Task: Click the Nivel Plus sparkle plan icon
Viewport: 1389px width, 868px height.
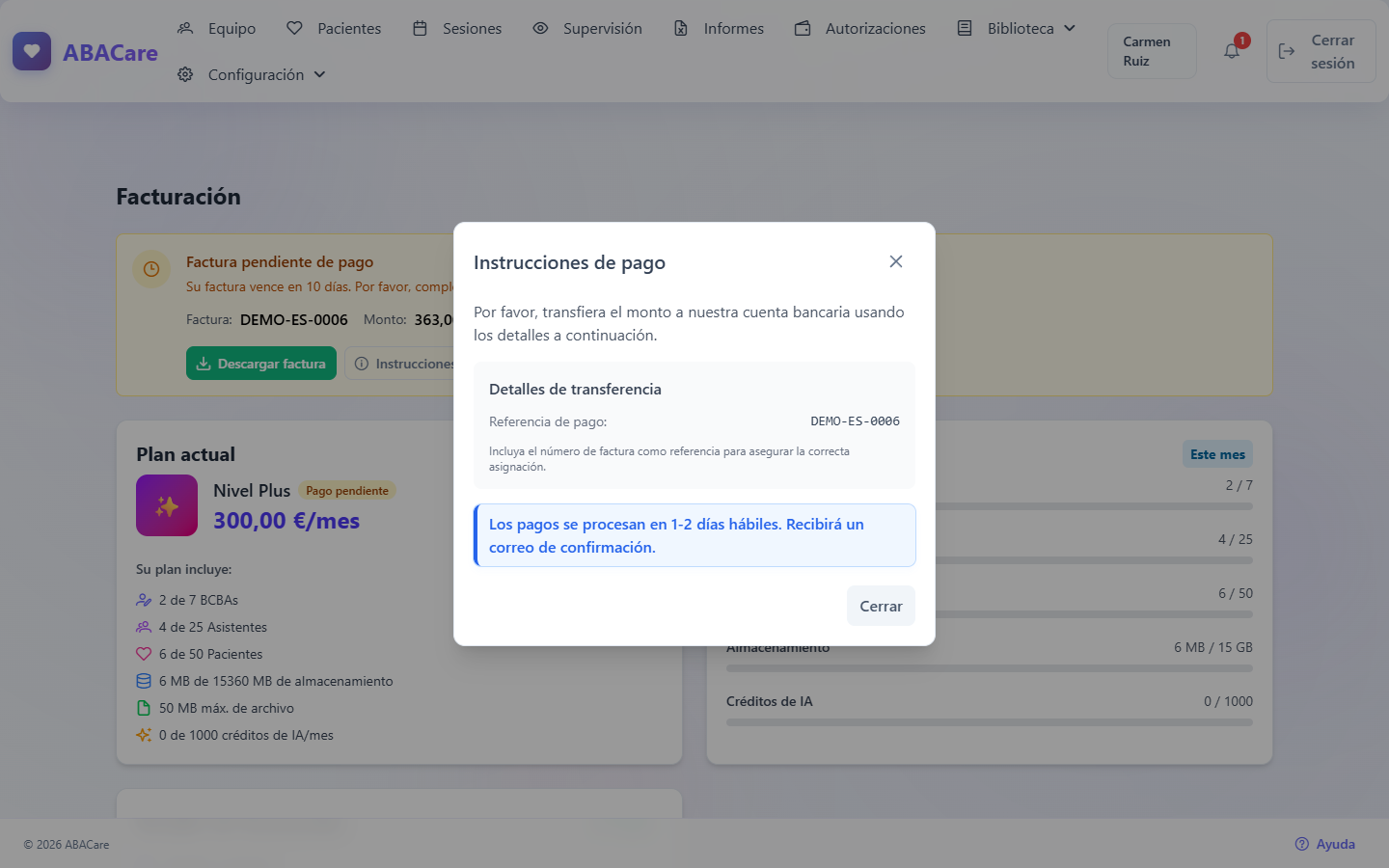Action: (167, 505)
